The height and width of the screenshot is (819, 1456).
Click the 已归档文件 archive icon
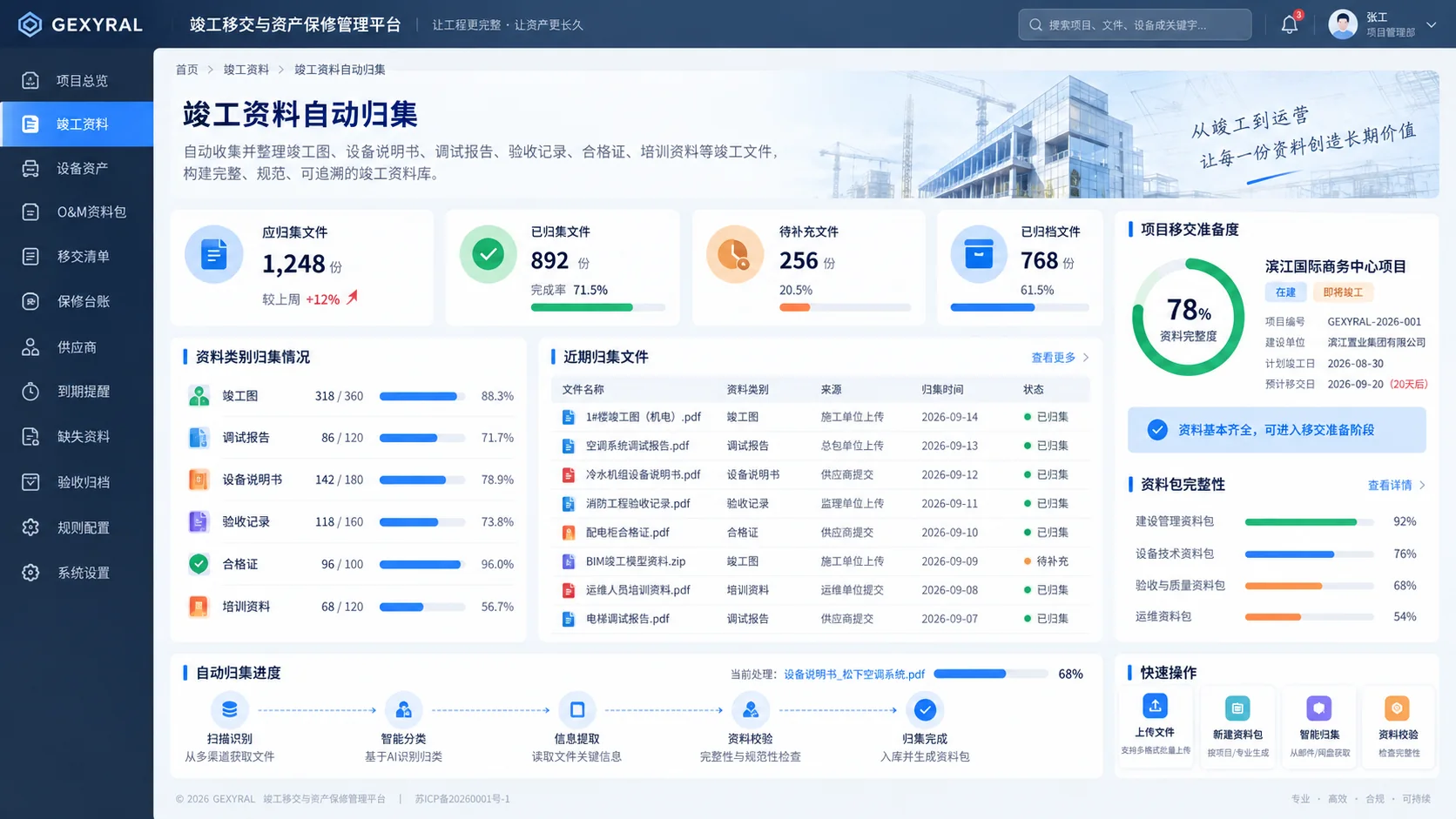pos(979,254)
